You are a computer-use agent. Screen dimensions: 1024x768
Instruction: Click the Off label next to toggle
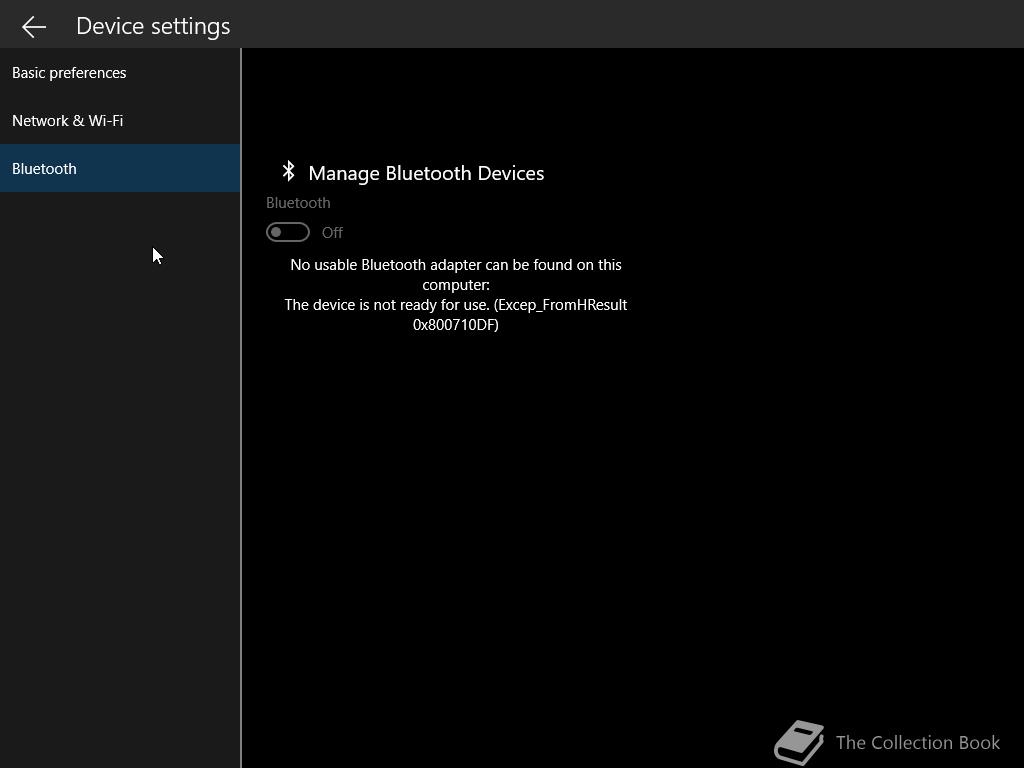pyautogui.click(x=332, y=232)
